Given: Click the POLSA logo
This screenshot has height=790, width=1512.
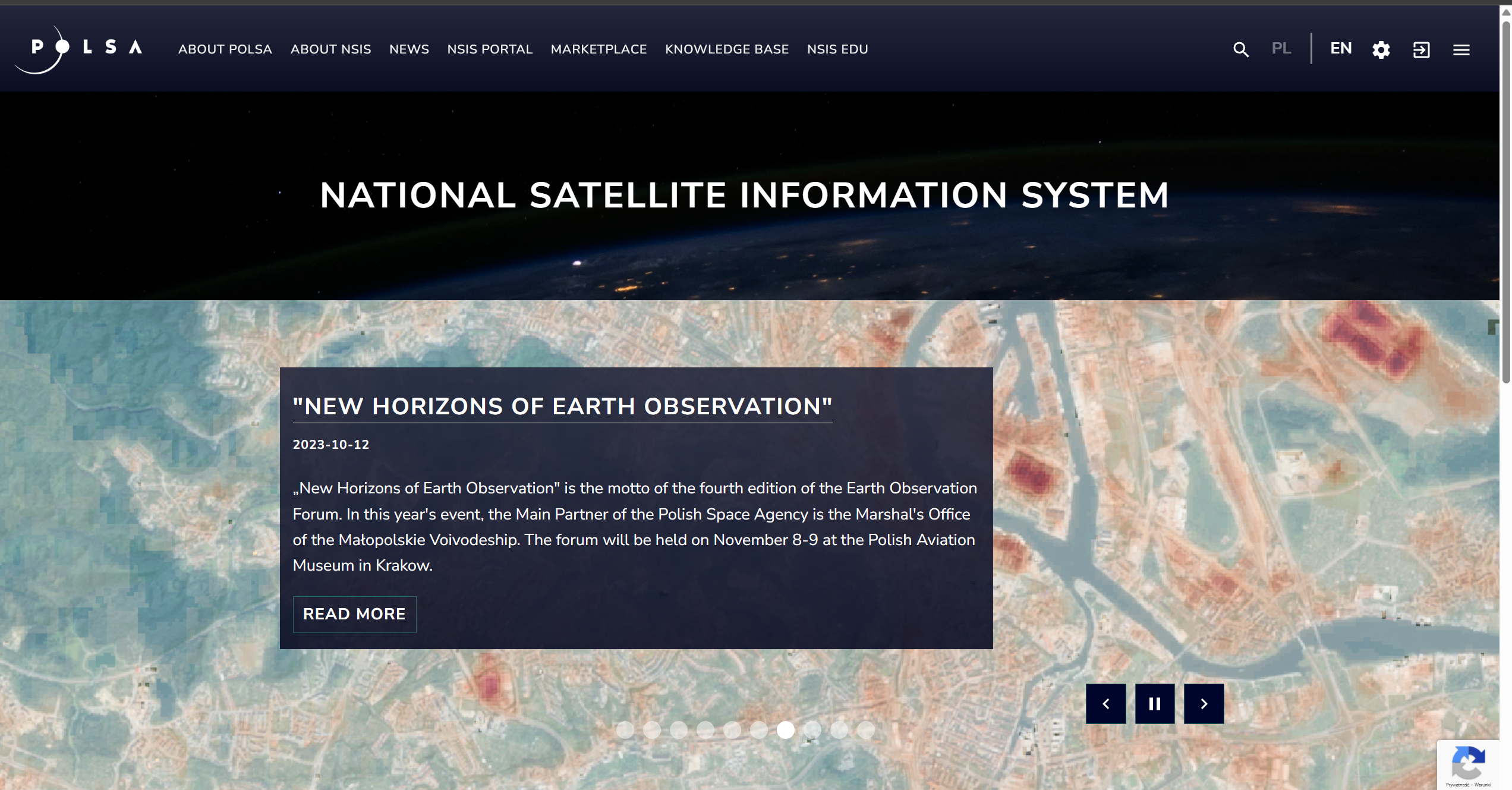Looking at the screenshot, I should click(78, 49).
